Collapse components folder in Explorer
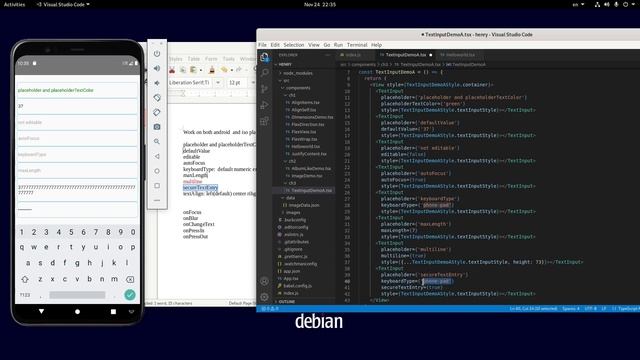 click(x=298, y=88)
